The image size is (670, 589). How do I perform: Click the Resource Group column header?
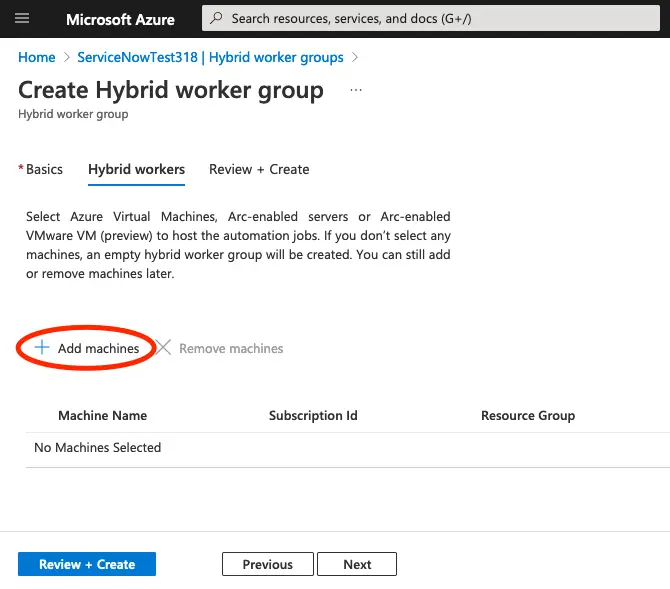pos(528,415)
